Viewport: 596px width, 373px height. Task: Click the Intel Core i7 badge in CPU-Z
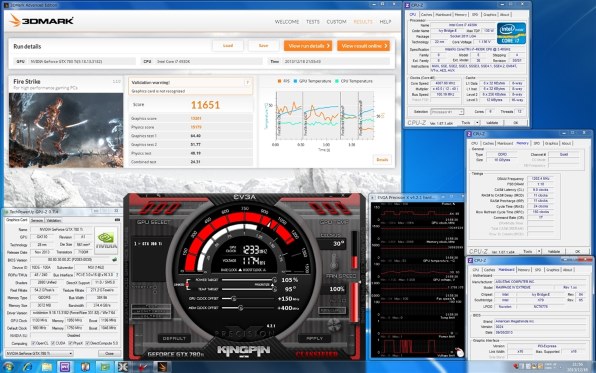pos(511,33)
